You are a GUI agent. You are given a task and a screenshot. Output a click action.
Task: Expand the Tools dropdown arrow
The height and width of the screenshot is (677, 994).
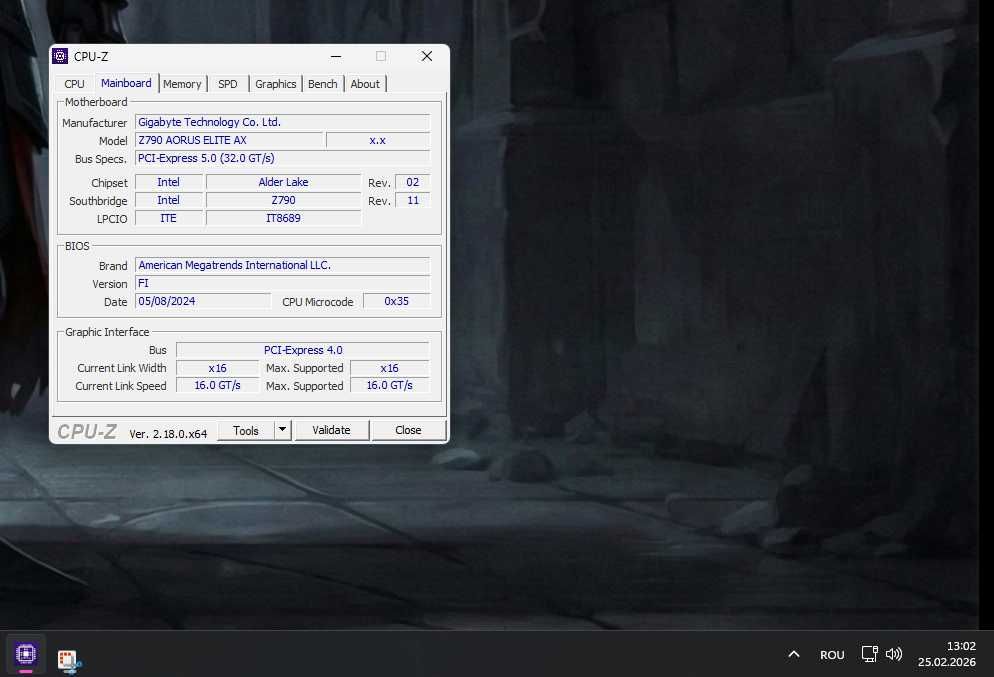coord(282,430)
